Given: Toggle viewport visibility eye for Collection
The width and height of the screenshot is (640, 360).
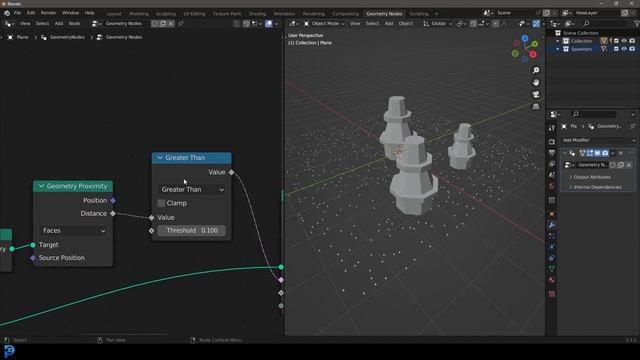Looking at the screenshot, I should click(x=624, y=41).
